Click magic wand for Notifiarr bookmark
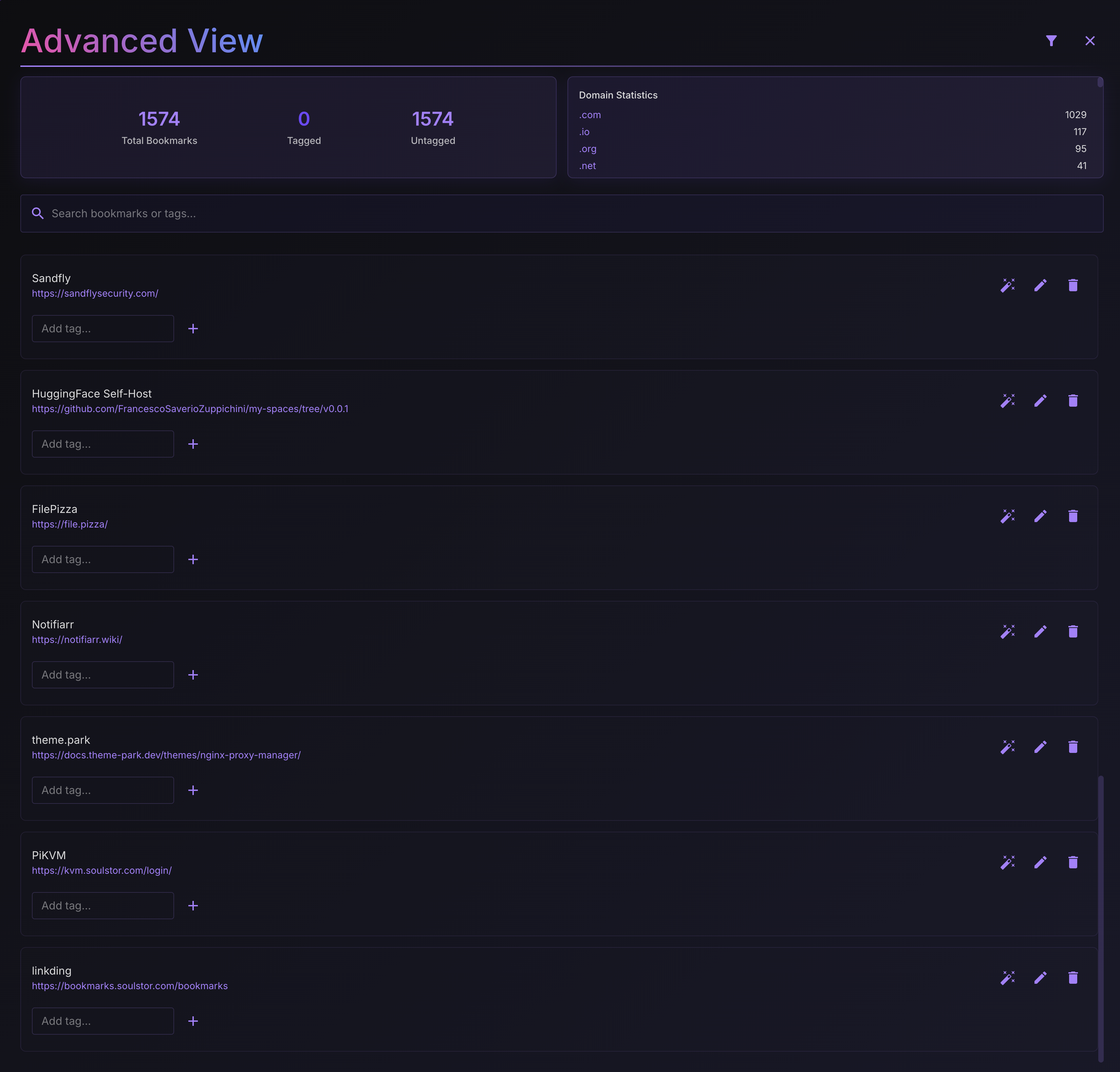 [1007, 631]
